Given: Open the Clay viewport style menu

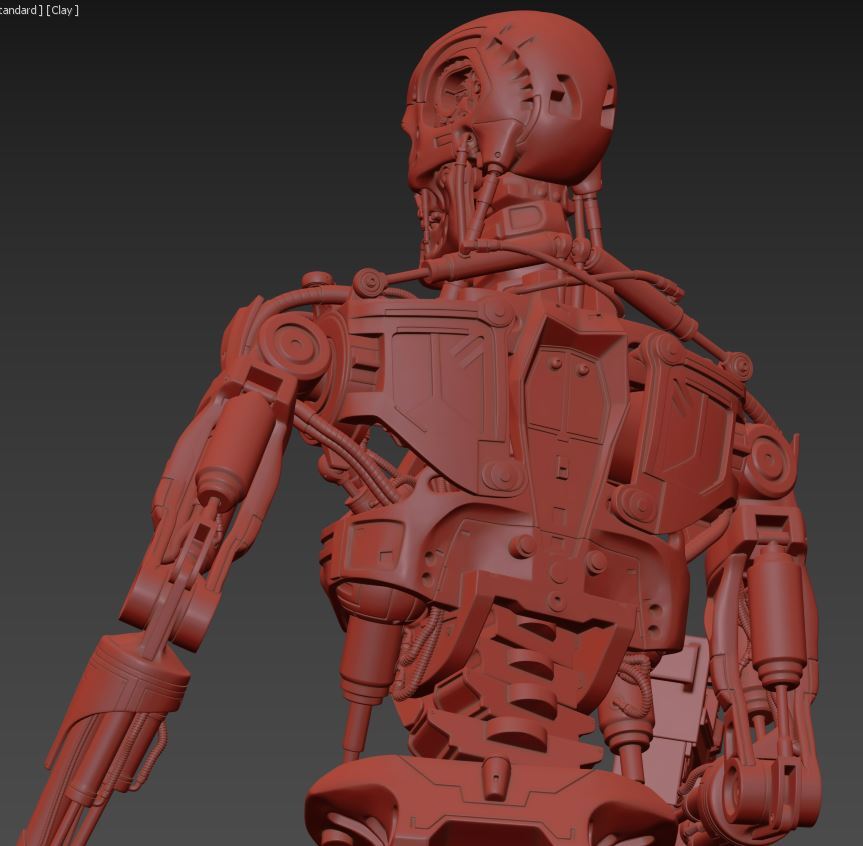Looking at the screenshot, I should pos(62,10).
